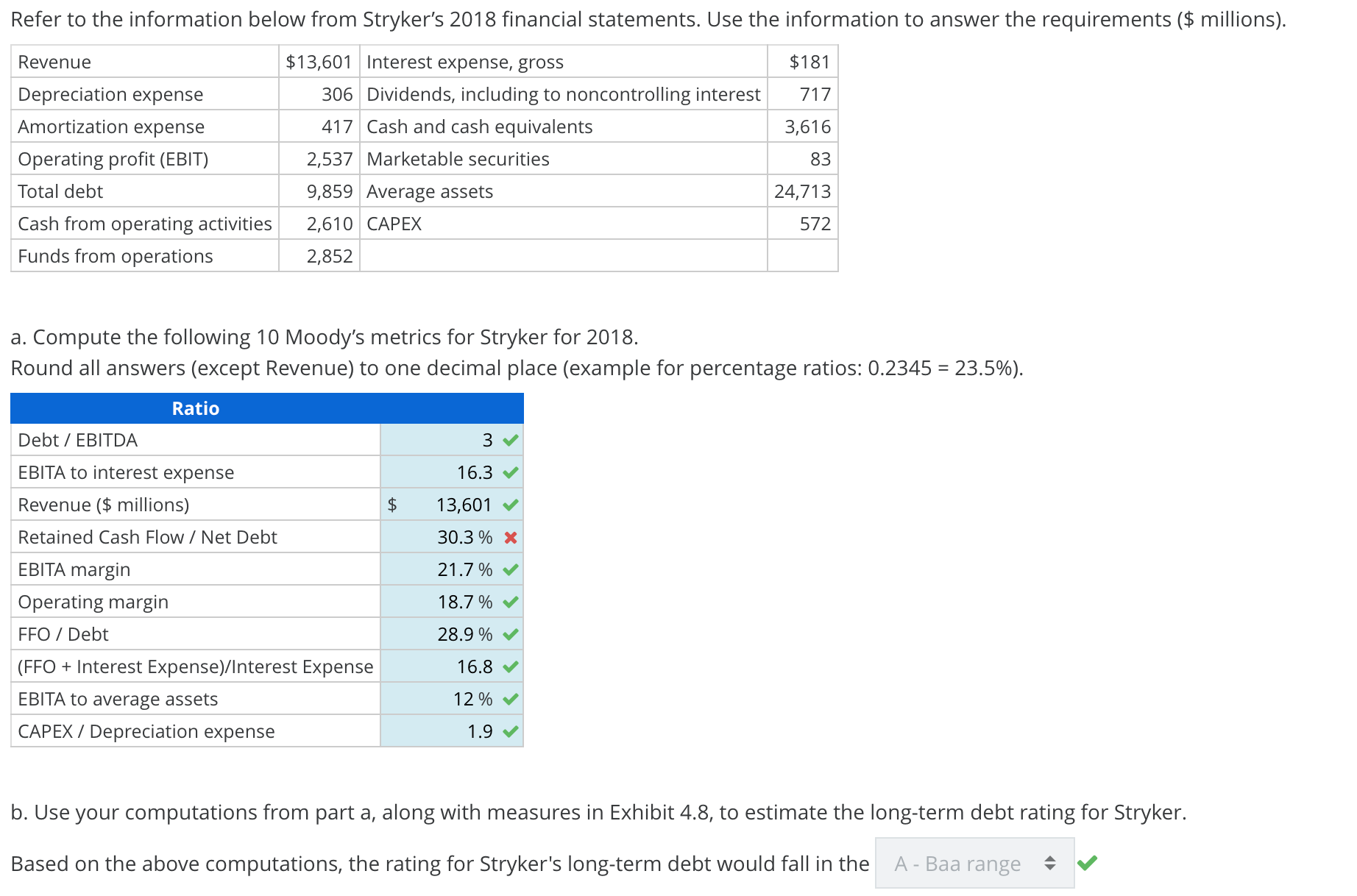The image size is (1357, 896).
Task: Click the dropdown's up-down arrow control
Action: [x=1050, y=862]
